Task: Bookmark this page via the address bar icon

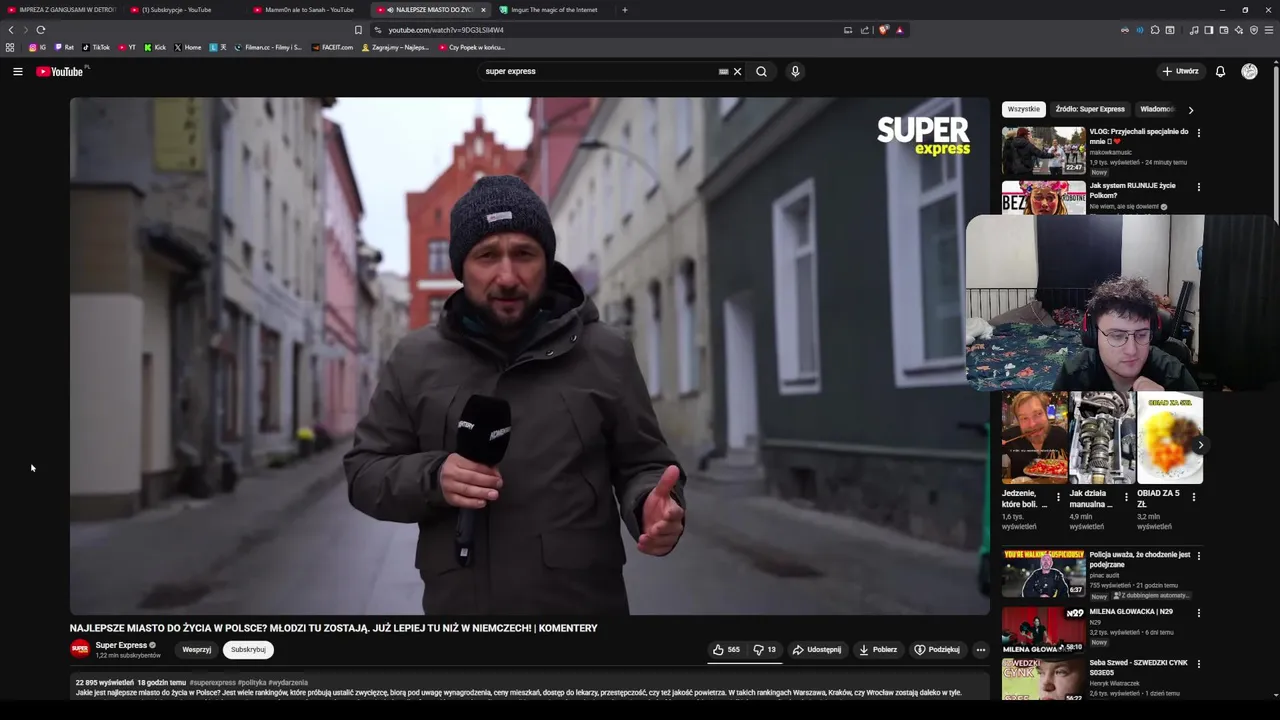Action: (x=358, y=29)
